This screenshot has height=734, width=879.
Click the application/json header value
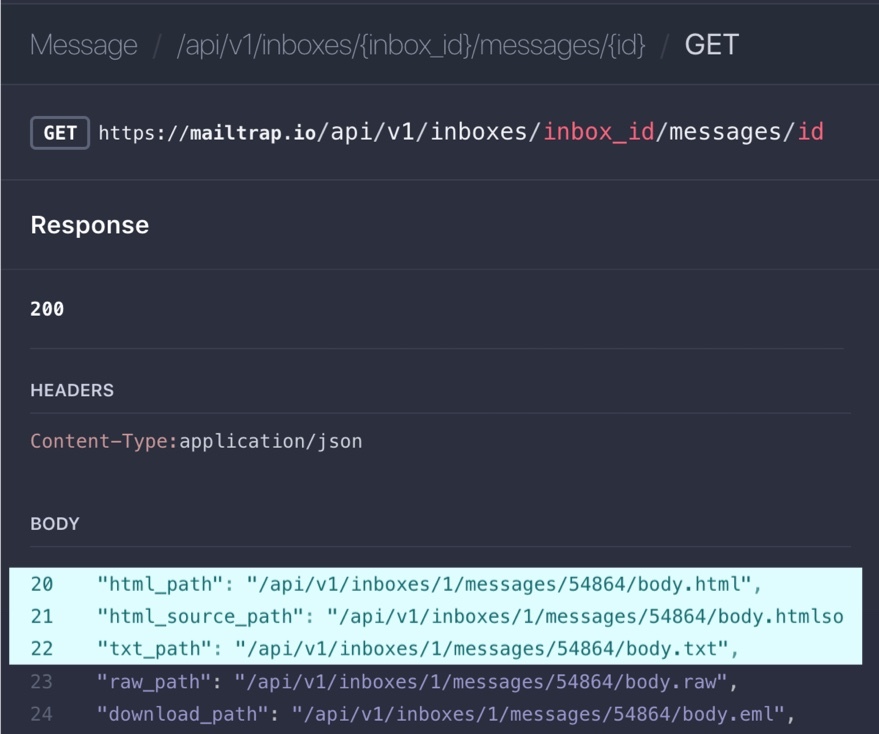[x=271, y=441]
